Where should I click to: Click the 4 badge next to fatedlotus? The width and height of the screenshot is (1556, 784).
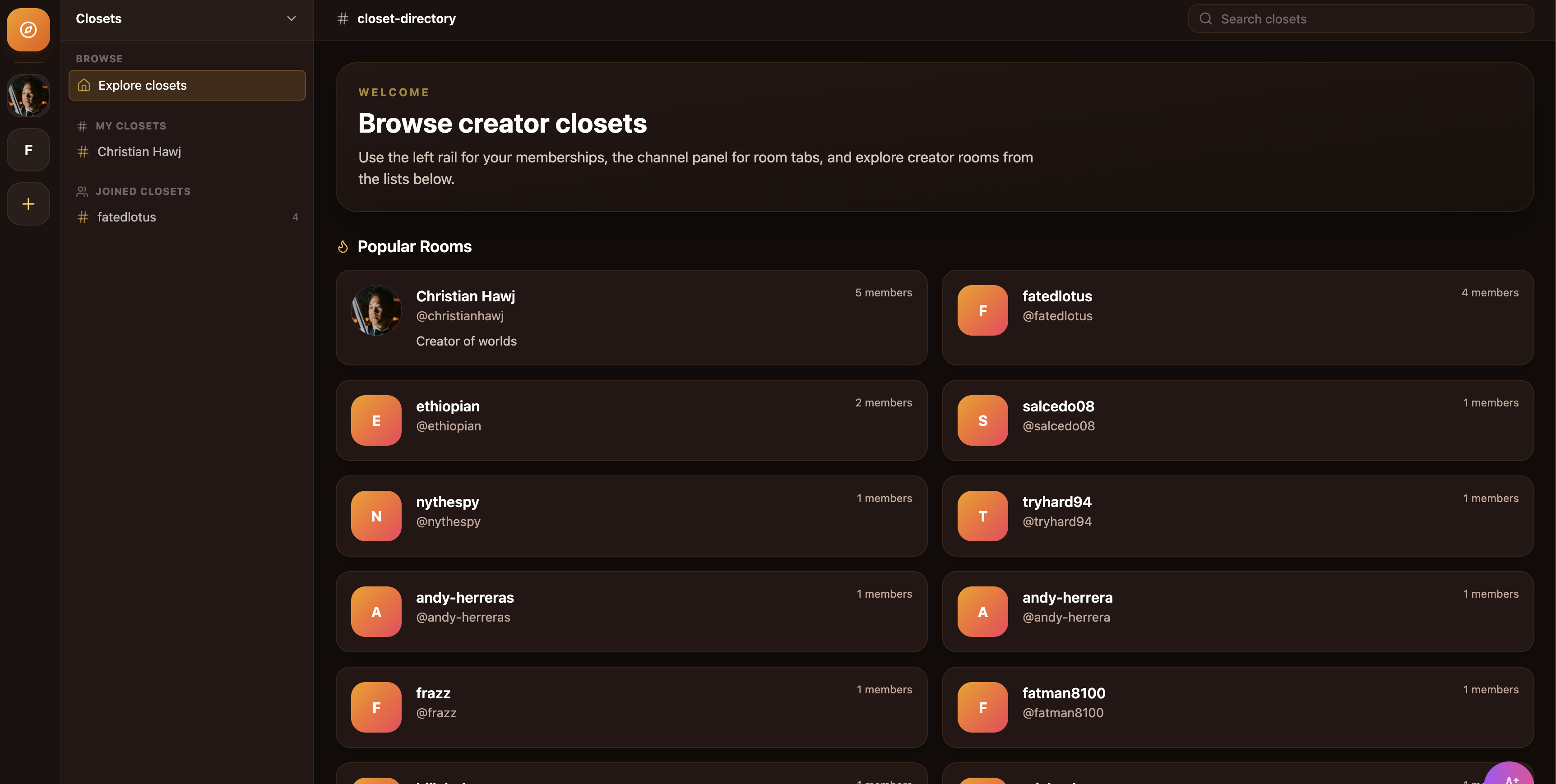tap(296, 217)
